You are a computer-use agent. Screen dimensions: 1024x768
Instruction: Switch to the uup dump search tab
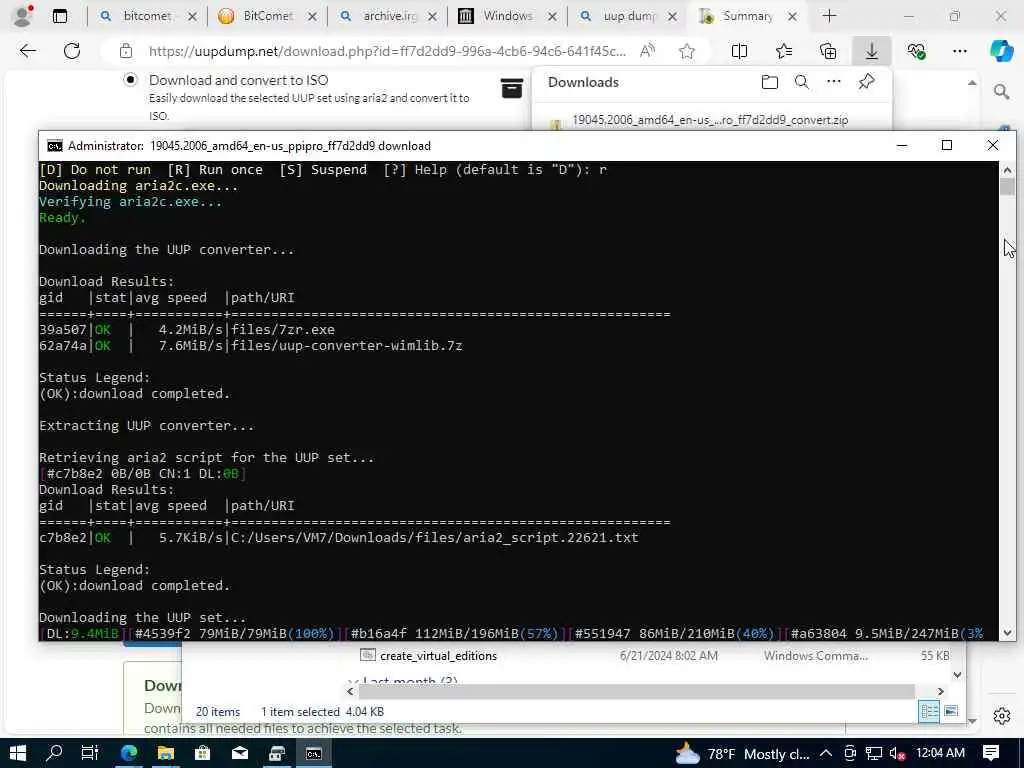click(628, 16)
